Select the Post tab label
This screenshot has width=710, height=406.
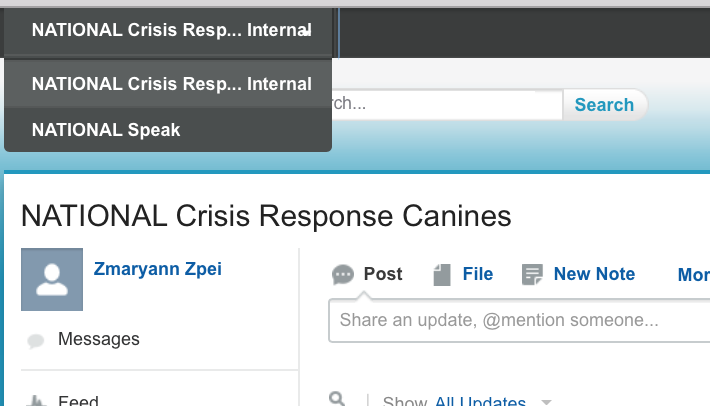(x=383, y=274)
